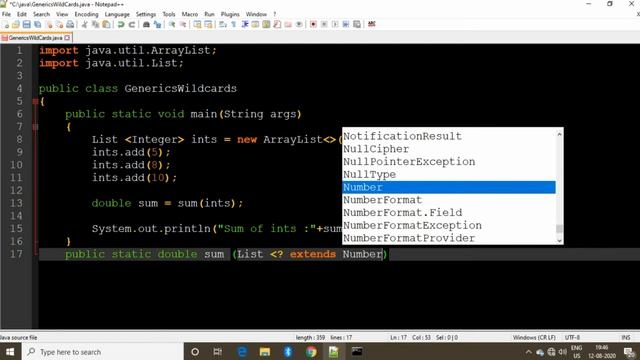This screenshot has width=640, height=360.
Task: Open the Search menu
Action: click(41, 14)
